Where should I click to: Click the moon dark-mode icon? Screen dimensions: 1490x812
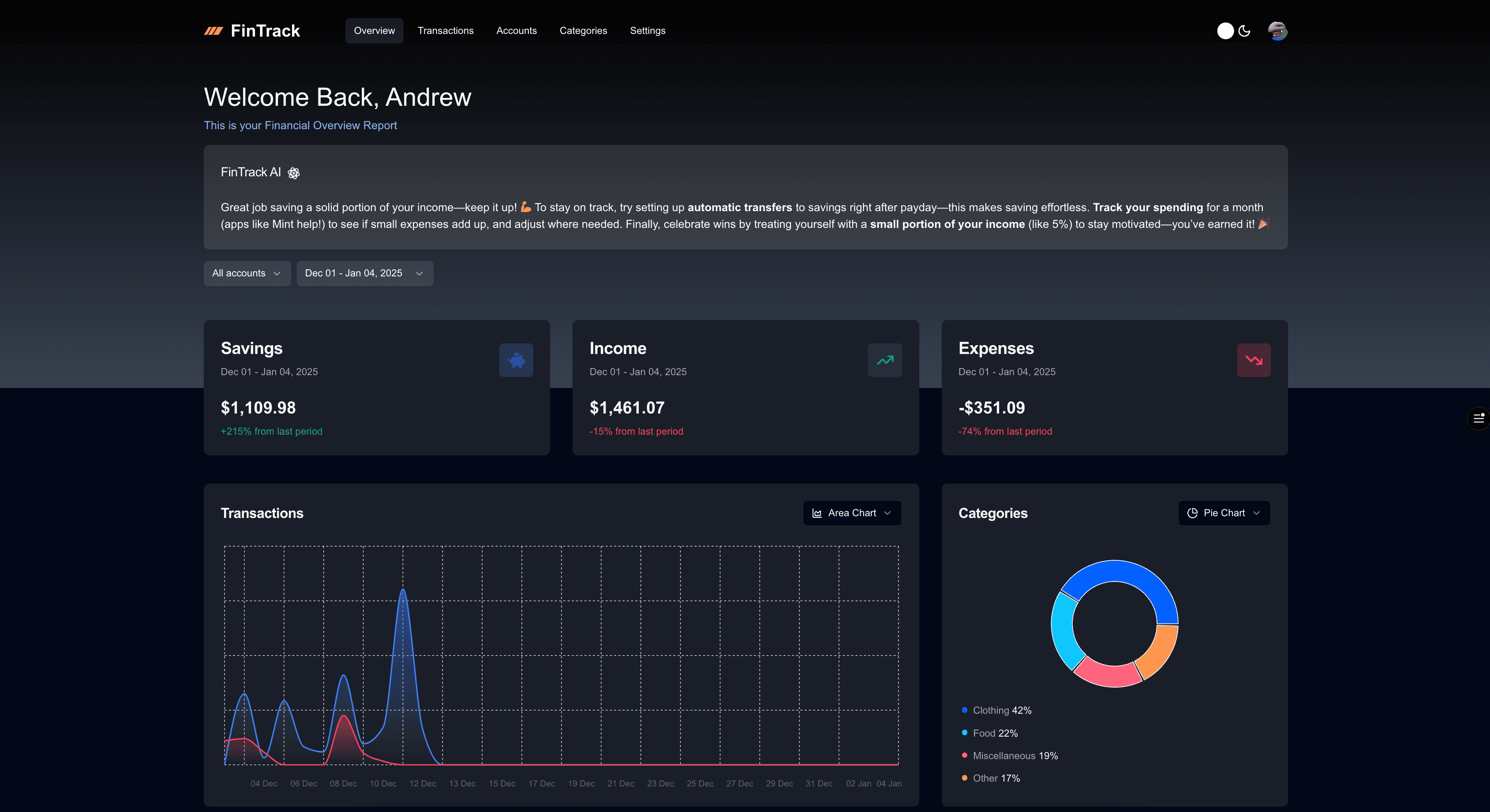1244,30
